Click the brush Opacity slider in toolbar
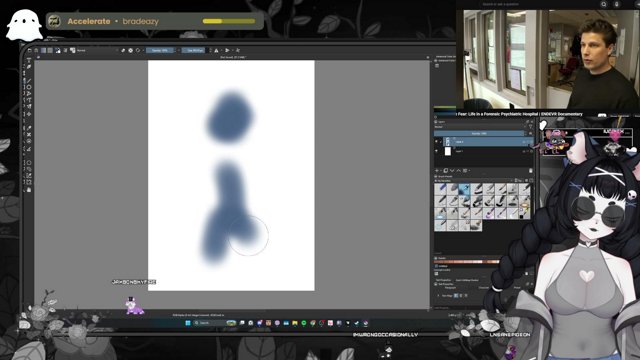640x360 pixels. click(160, 50)
